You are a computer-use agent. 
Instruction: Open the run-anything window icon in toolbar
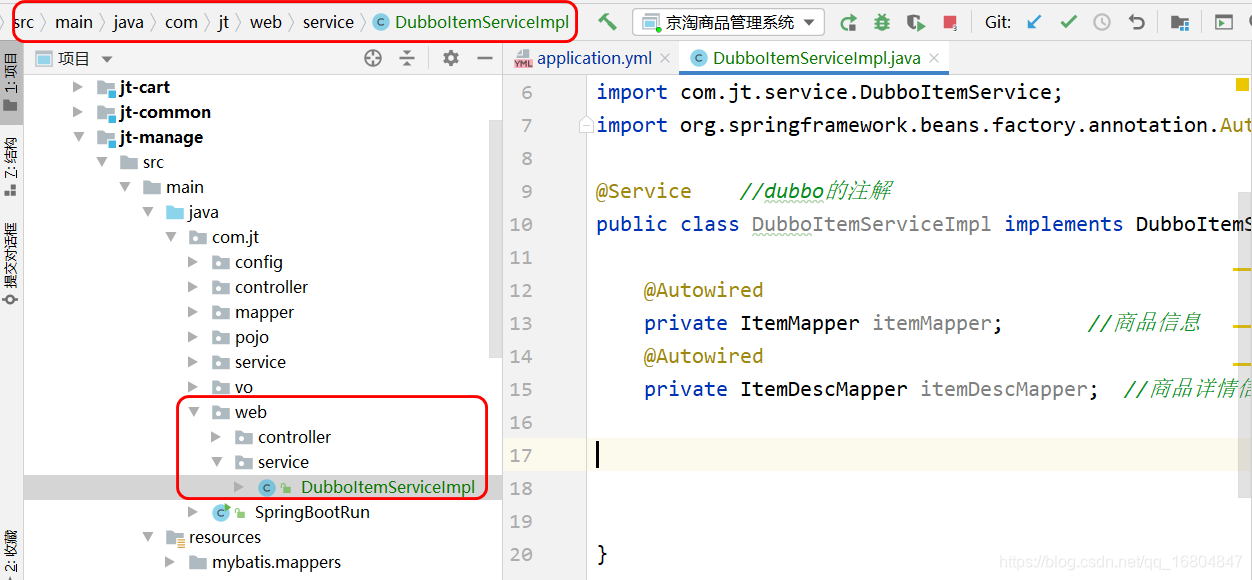[1224, 22]
